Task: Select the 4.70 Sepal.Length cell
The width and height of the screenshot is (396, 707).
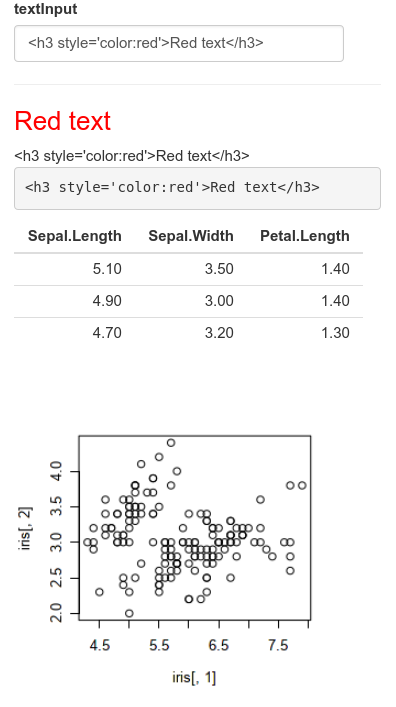Action: click(107, 333)
